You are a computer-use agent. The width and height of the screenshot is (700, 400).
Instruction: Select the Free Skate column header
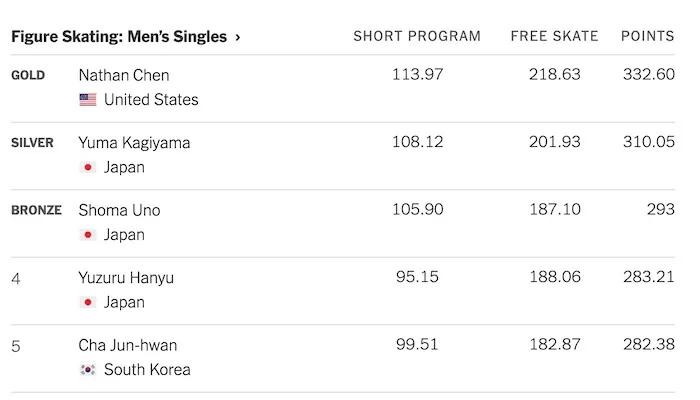click(x=554, y=36)
